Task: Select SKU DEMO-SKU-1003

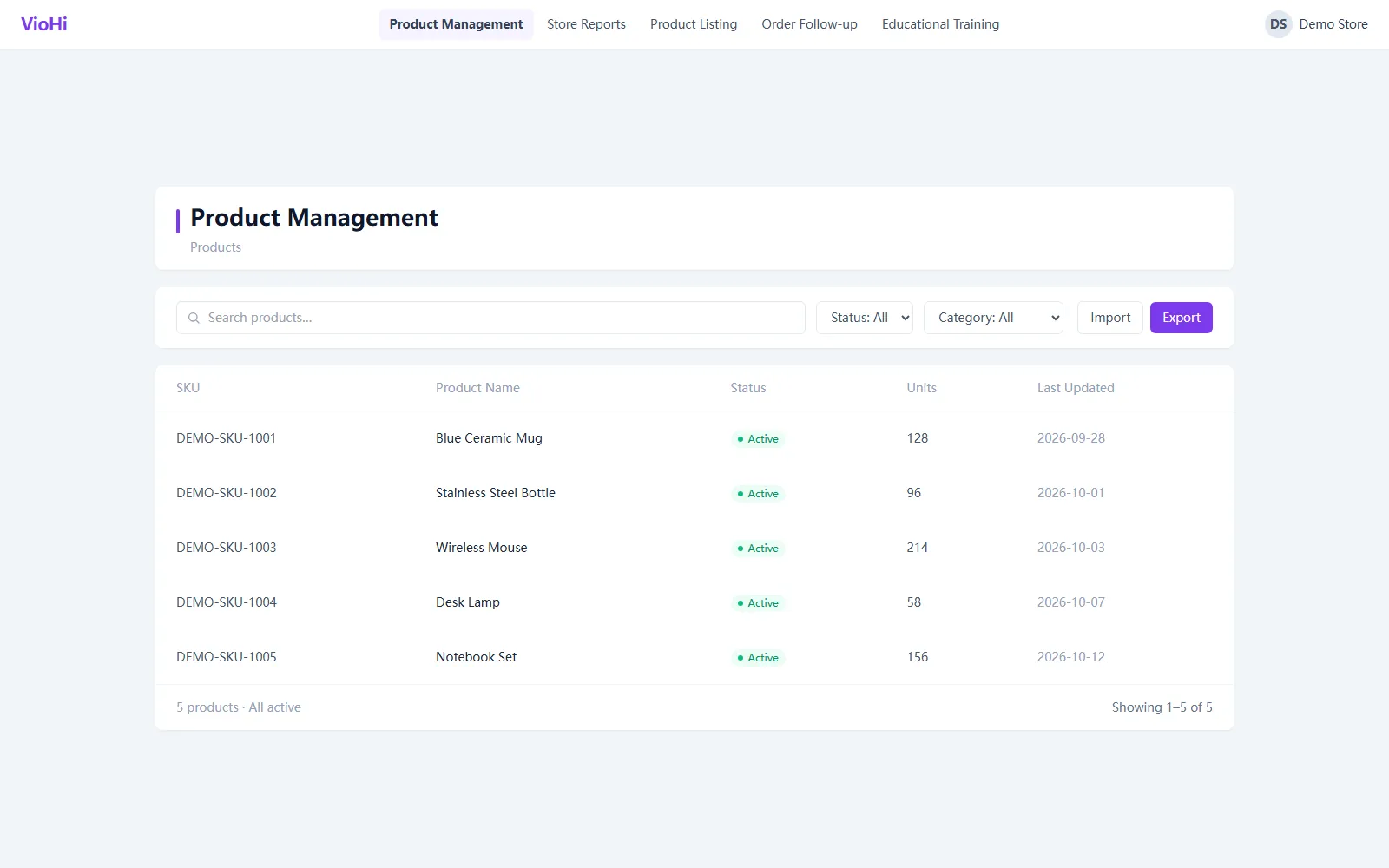Action: click(x=227, y=548)
